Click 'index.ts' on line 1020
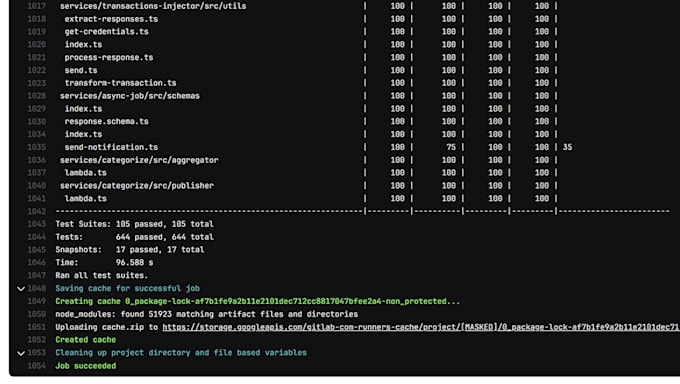The height and width of the screenshot is (384, 680). click(83, 45)
